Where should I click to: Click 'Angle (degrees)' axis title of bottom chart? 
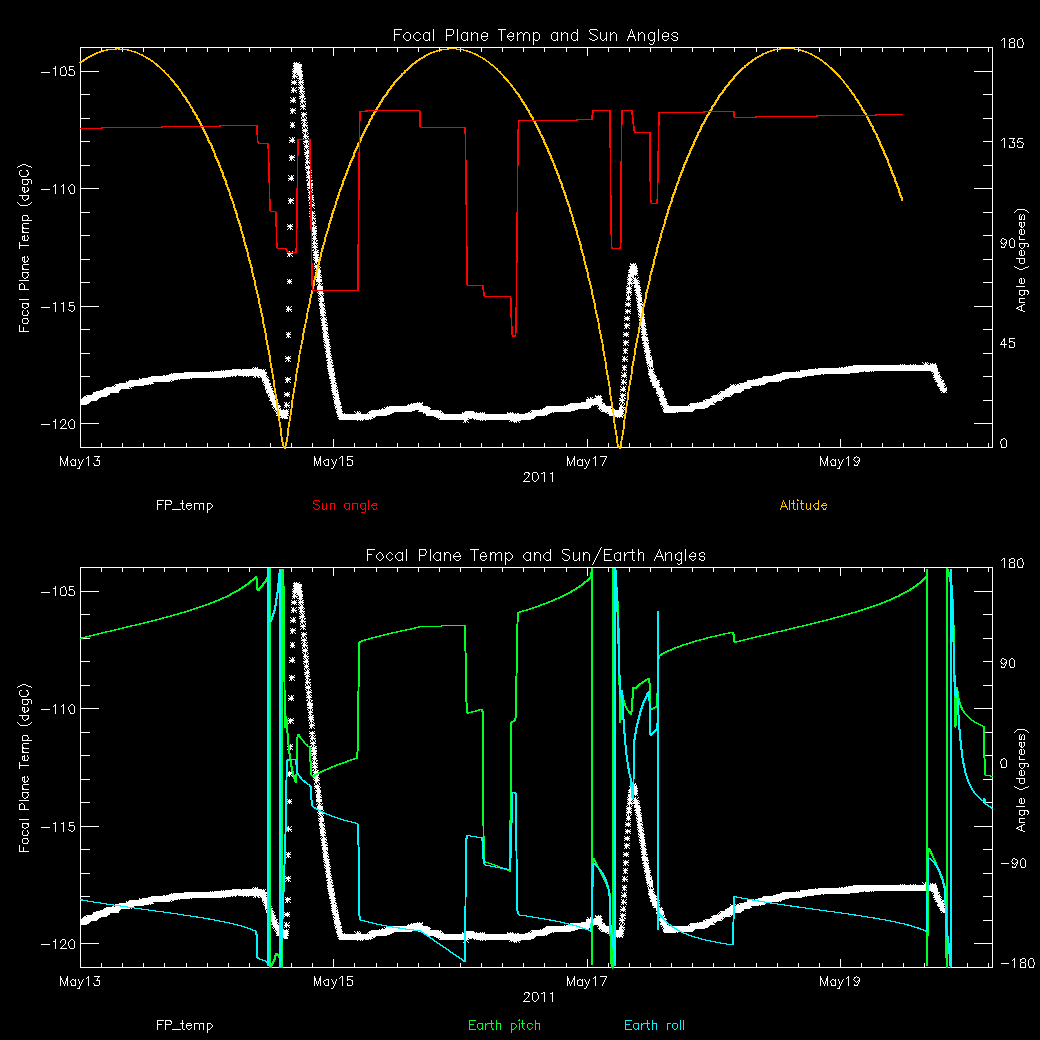pos(1021,780)
